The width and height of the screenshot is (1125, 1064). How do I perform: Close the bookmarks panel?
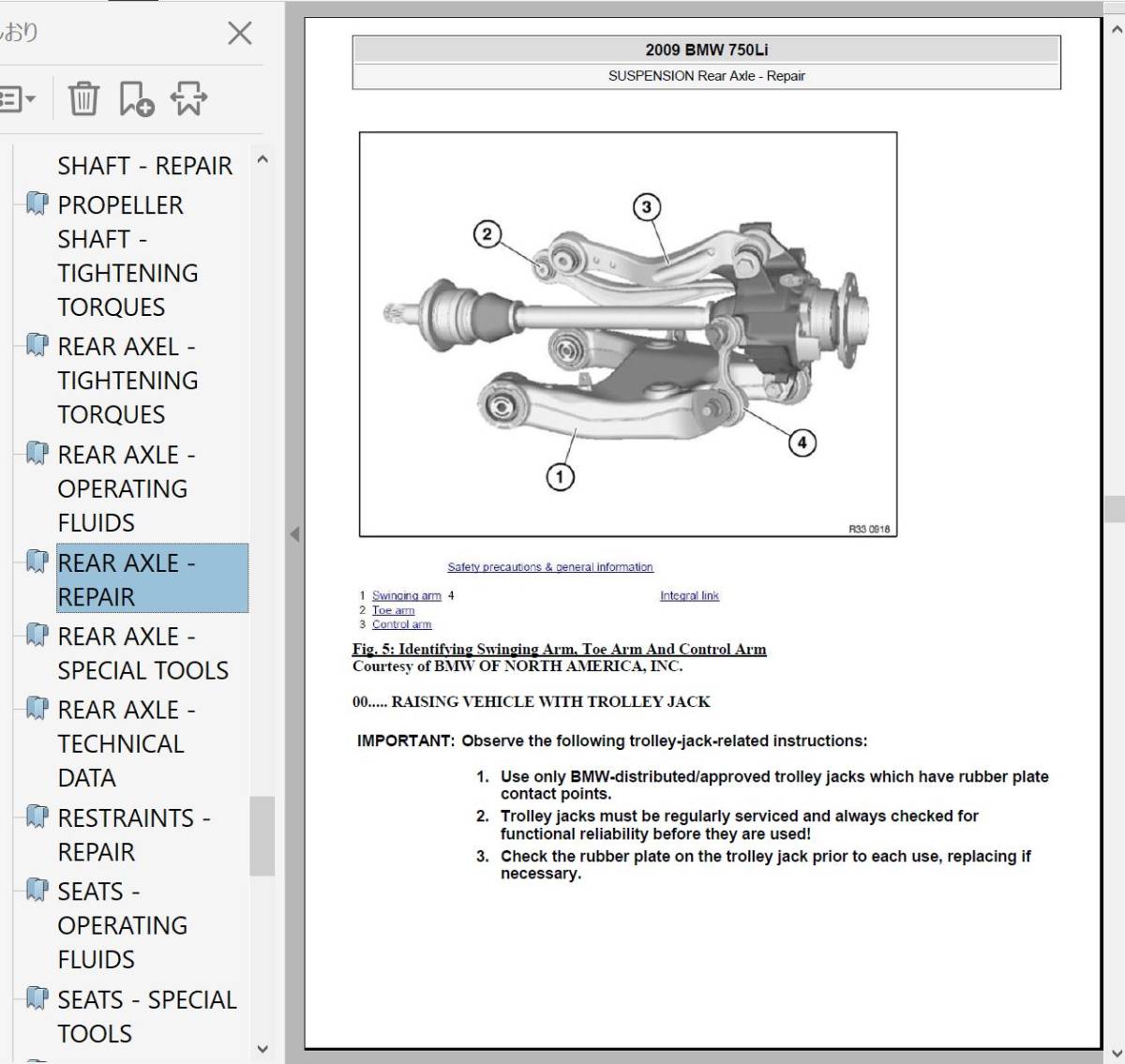(x=240, y=34)
